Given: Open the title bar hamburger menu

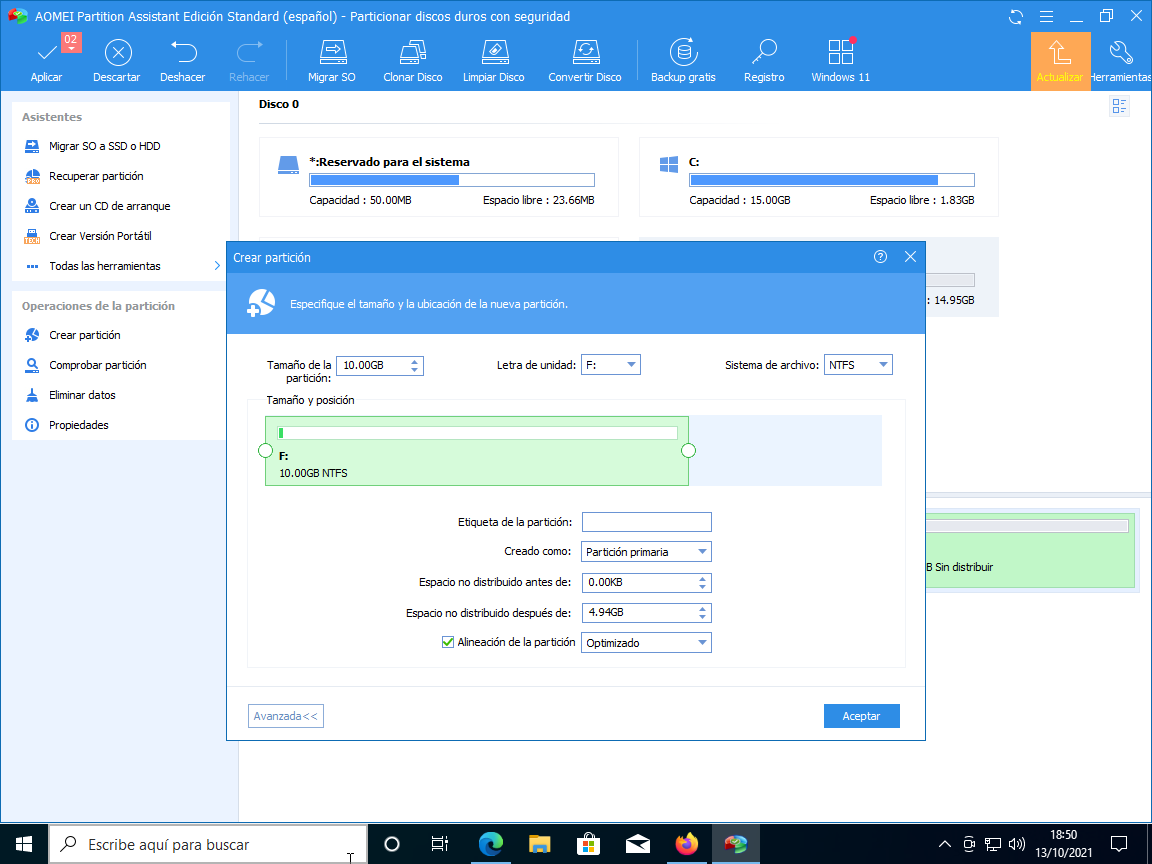Looking at the screenshot, I should click(1047, 16).
